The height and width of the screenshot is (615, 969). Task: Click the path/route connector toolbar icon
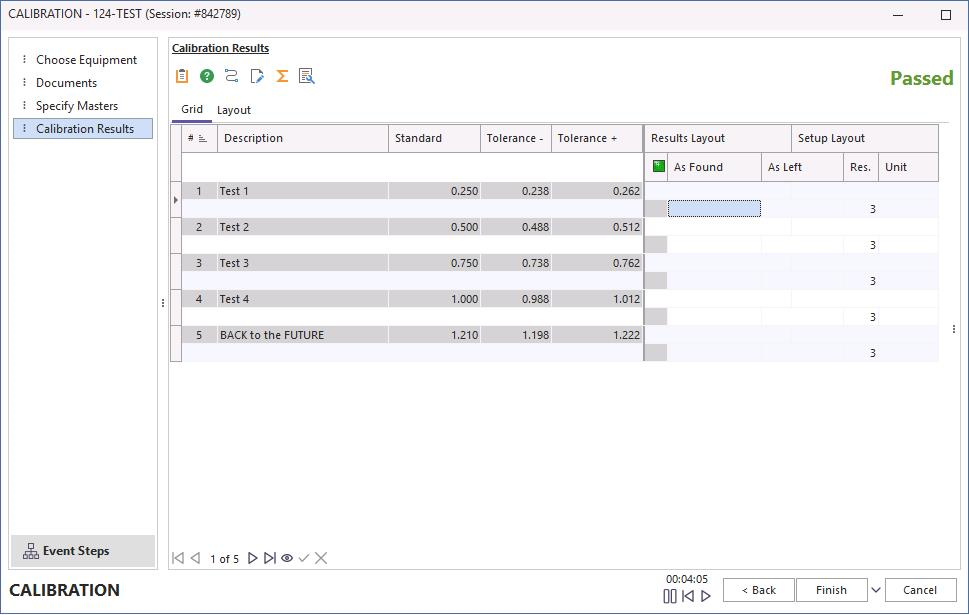tap(232, 76)
